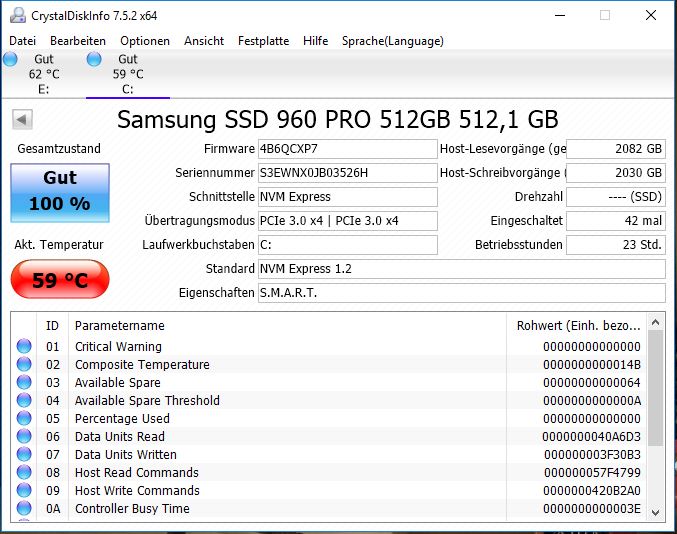
Task: Click status orb for Controller Busy Time row
Action: (24, 509)
